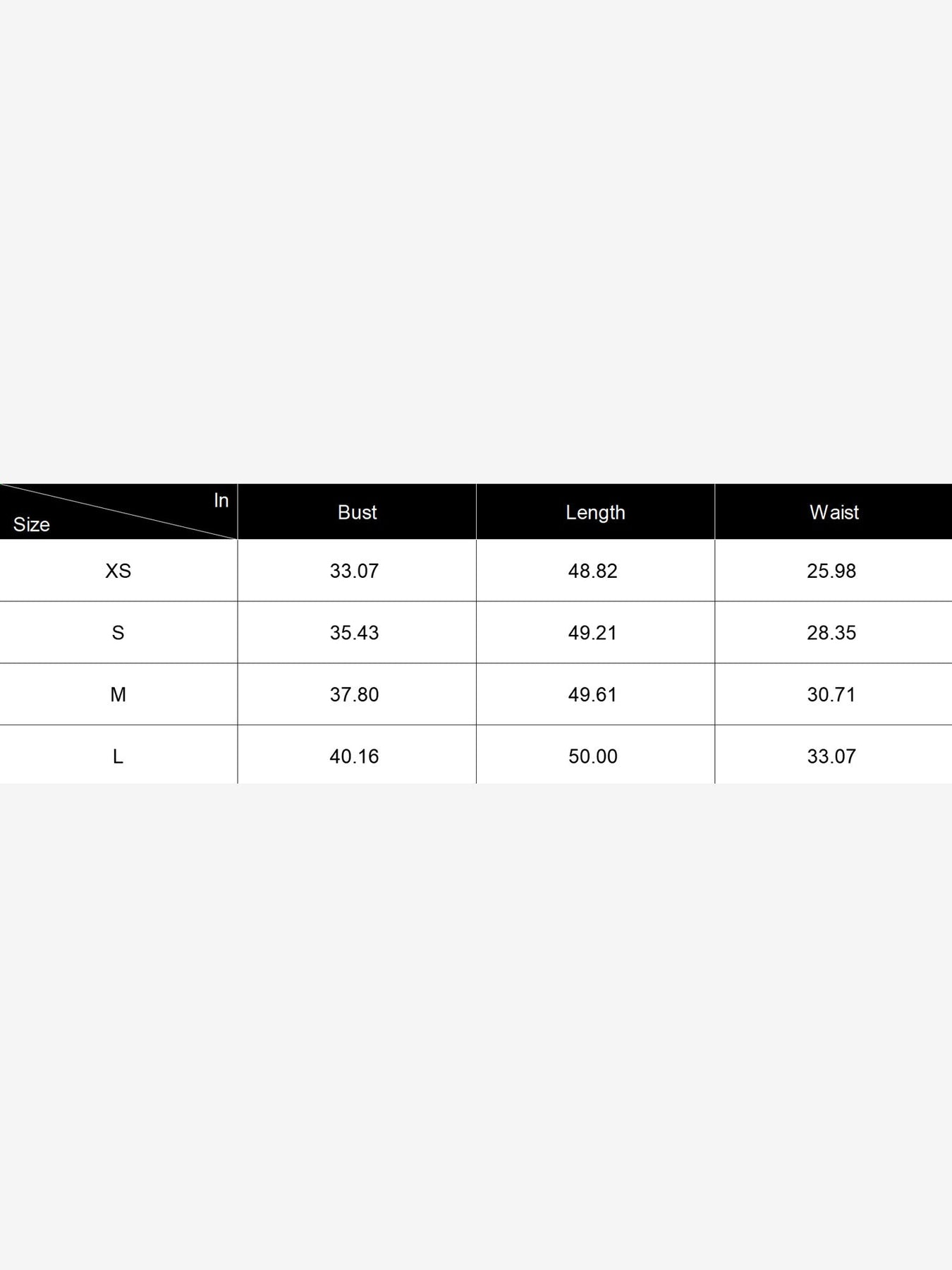This screenshot has width=952, height=1270.
Task: Click the XS waist value 25.98
Action: (x=831, y=571)
